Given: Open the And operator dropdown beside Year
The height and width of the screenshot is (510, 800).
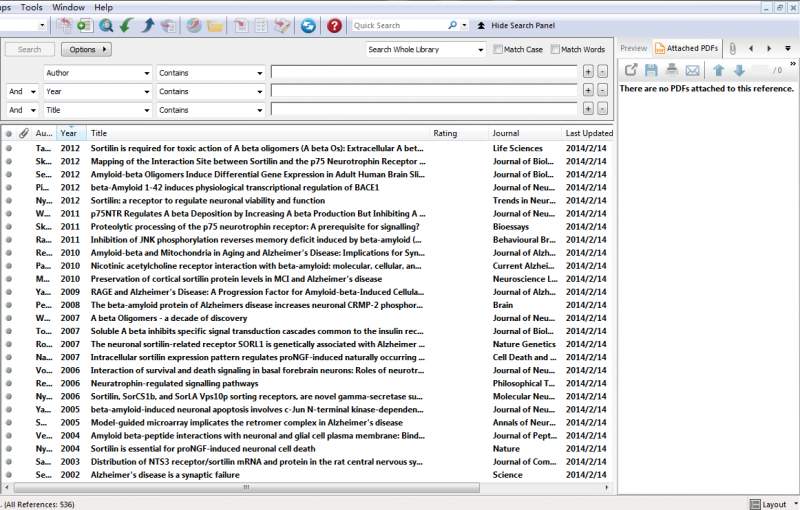Looking at the screenshot, I should (x=33, y=92).
